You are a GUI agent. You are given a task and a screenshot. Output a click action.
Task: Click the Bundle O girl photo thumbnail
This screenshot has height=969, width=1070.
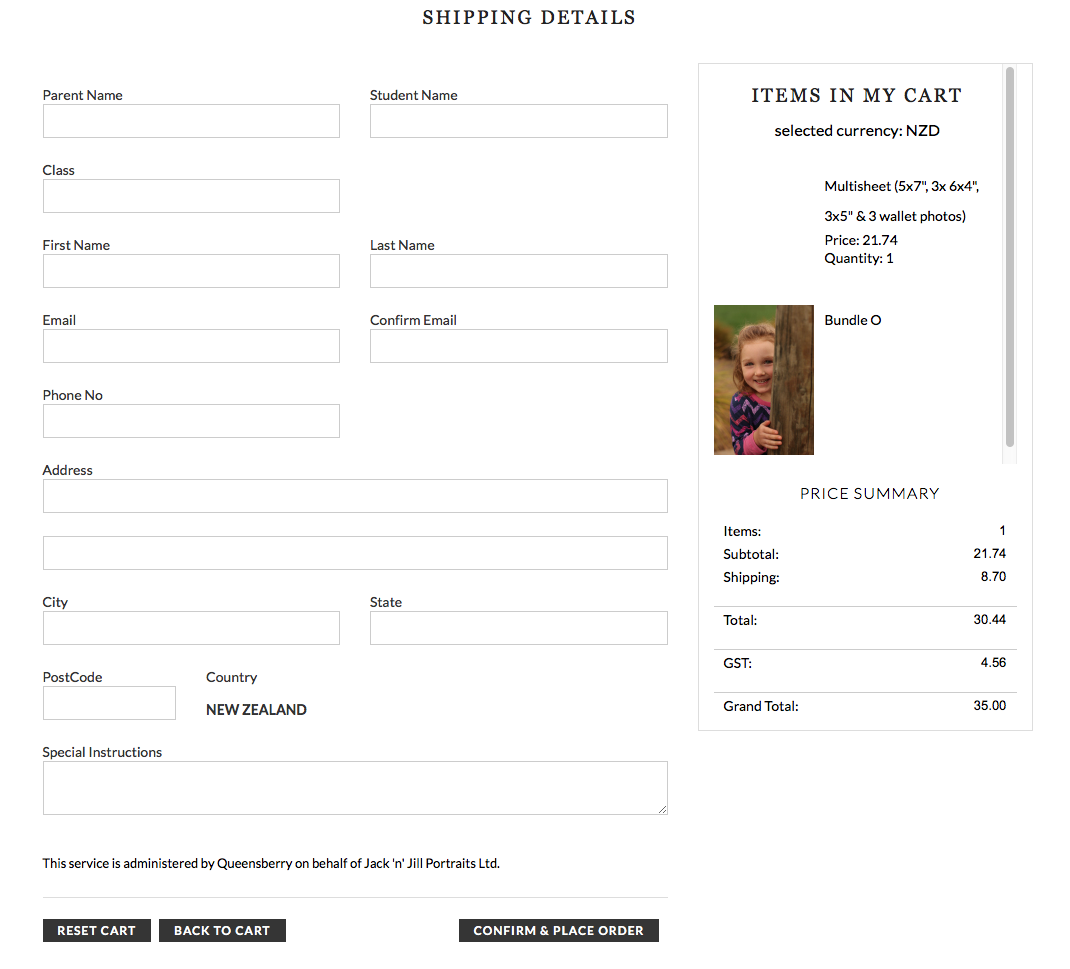764,380
